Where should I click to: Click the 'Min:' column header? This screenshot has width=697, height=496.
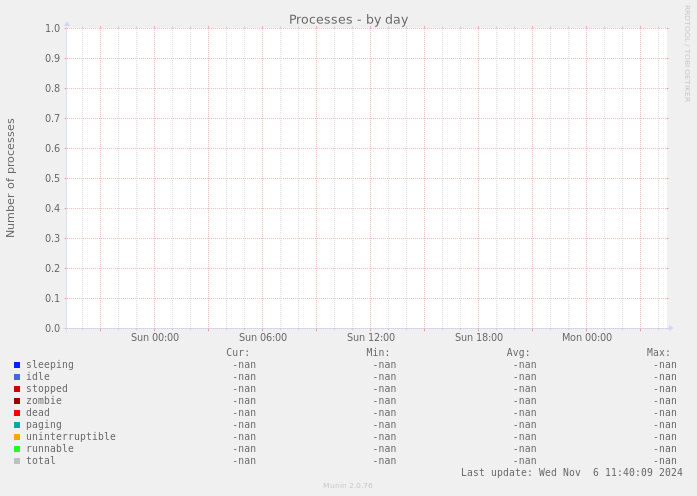(x=378, y=352)
